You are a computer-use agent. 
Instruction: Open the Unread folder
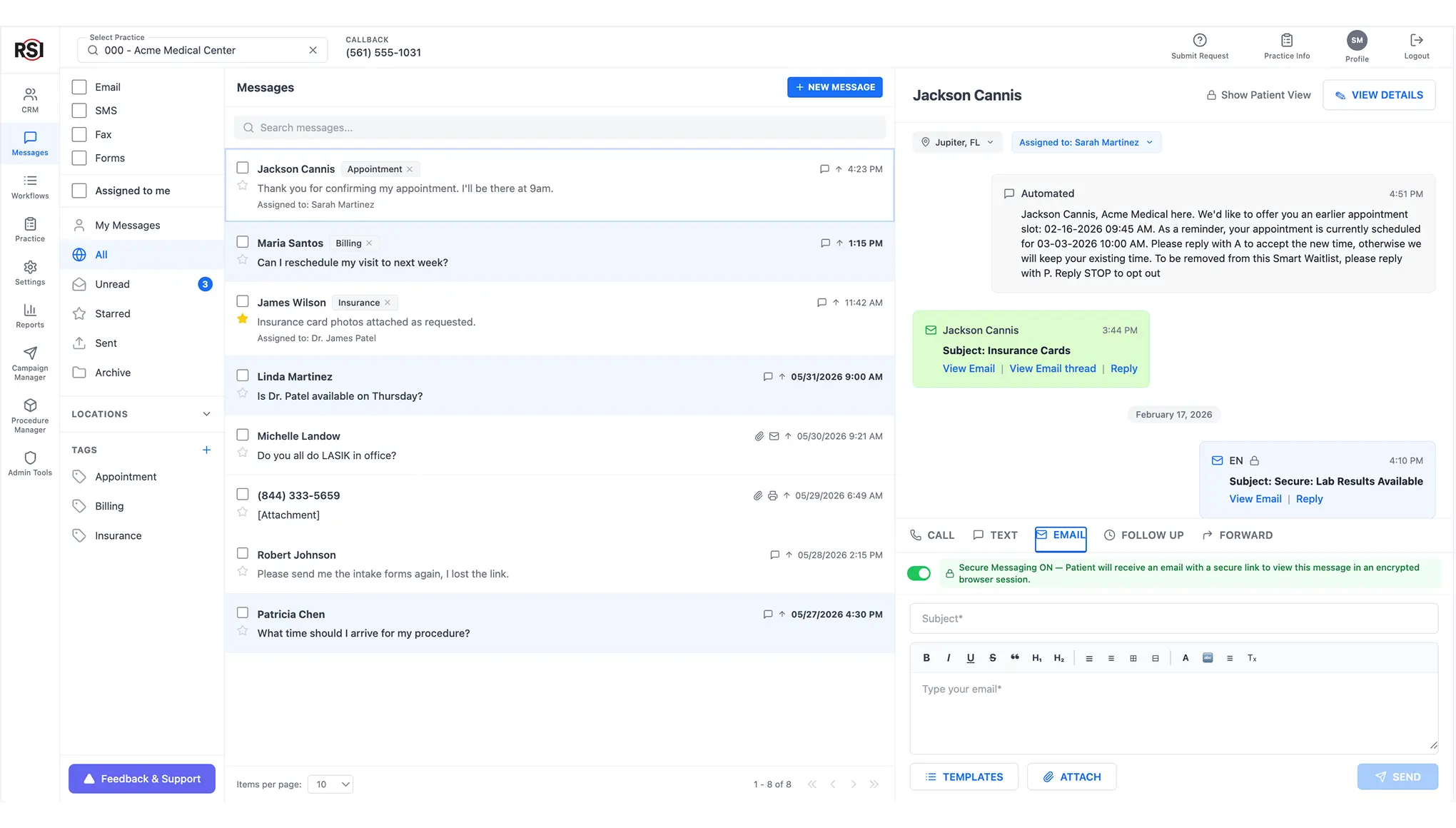point(141,284)
